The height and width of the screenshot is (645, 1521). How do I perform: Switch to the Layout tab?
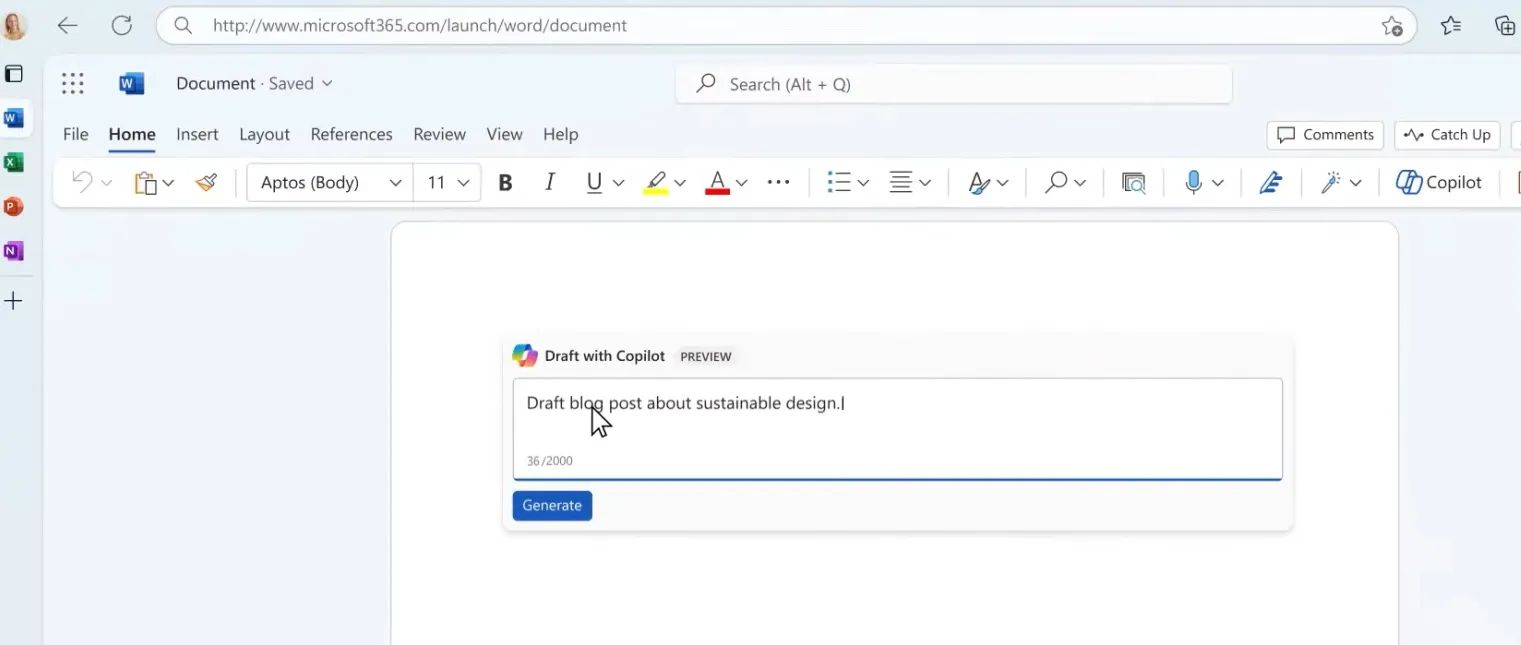pyautogui.click(x=264, y=134)
